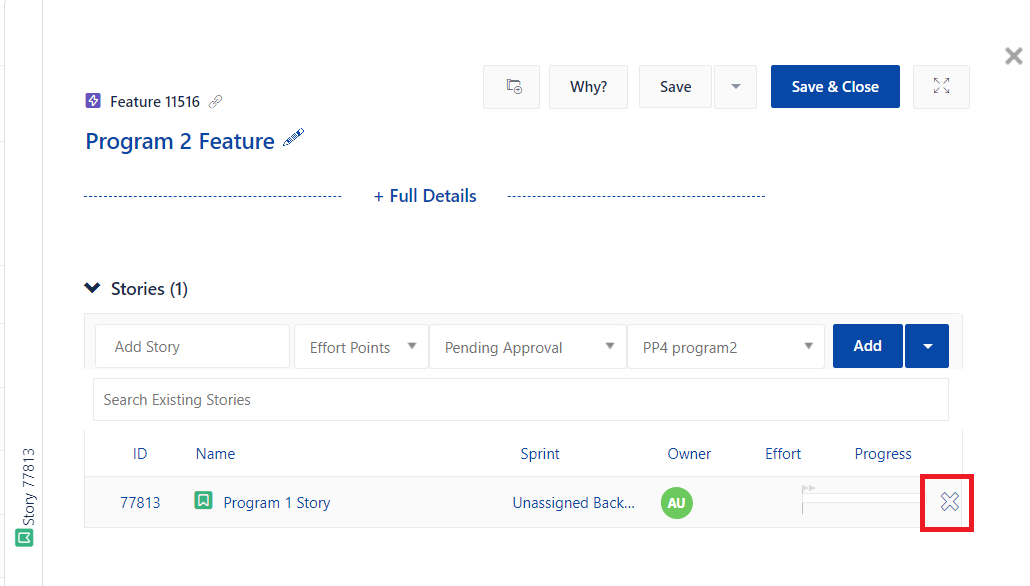Click the purple Feature type icon
The image size is (1030, 586).
(94, 101)
